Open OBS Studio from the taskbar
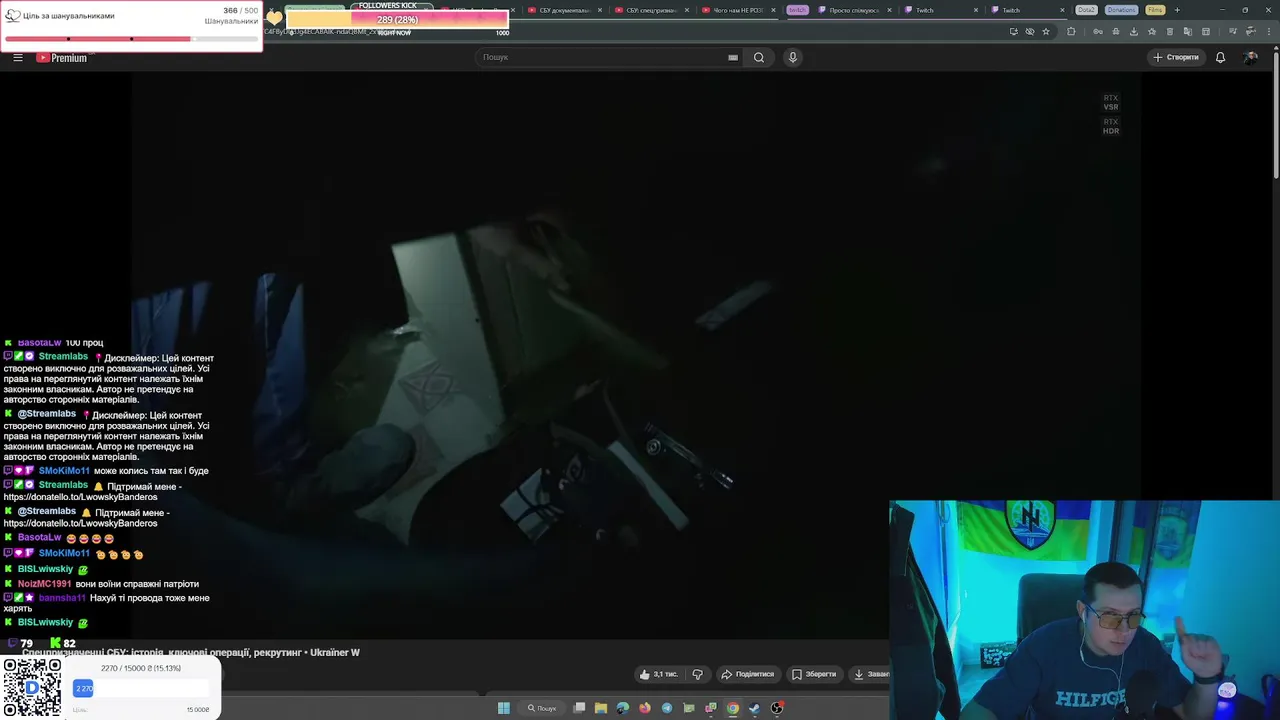 click(x=777, y=708)
